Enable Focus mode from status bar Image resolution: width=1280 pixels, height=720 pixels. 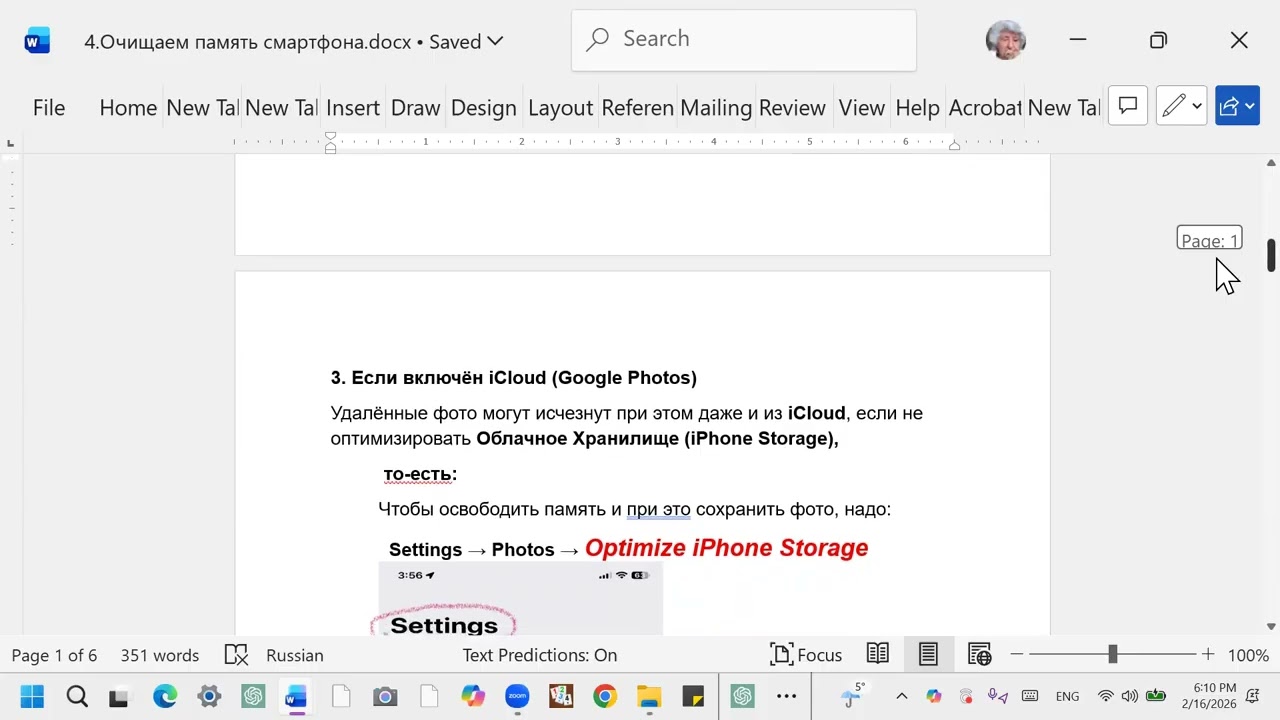point(806,656)
